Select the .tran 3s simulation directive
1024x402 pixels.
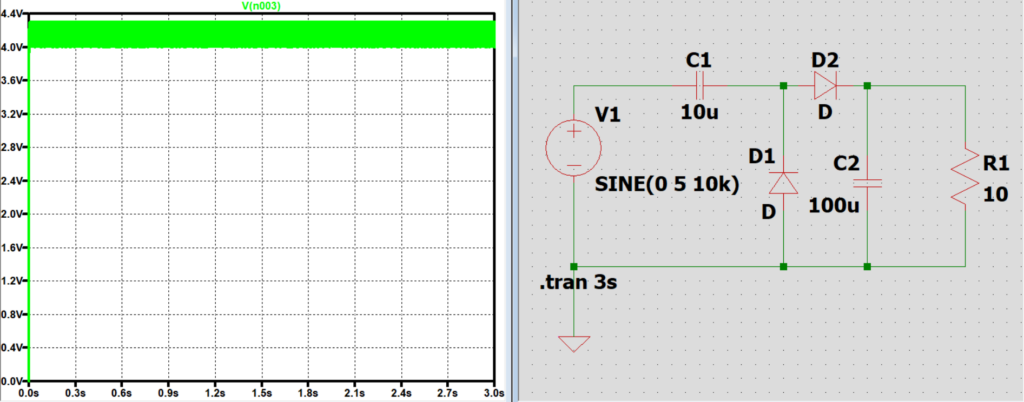(x=578, y=283)
